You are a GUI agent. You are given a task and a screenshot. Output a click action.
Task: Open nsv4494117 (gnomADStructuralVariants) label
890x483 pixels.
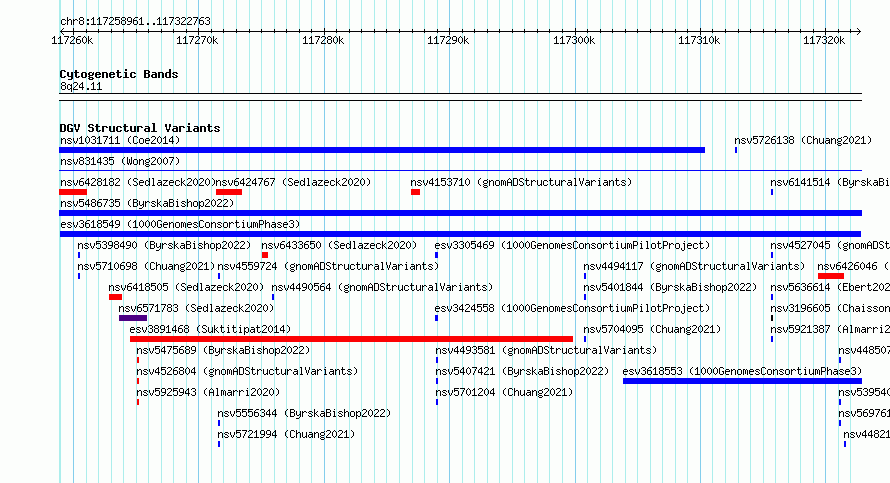[x=694, y=266]
